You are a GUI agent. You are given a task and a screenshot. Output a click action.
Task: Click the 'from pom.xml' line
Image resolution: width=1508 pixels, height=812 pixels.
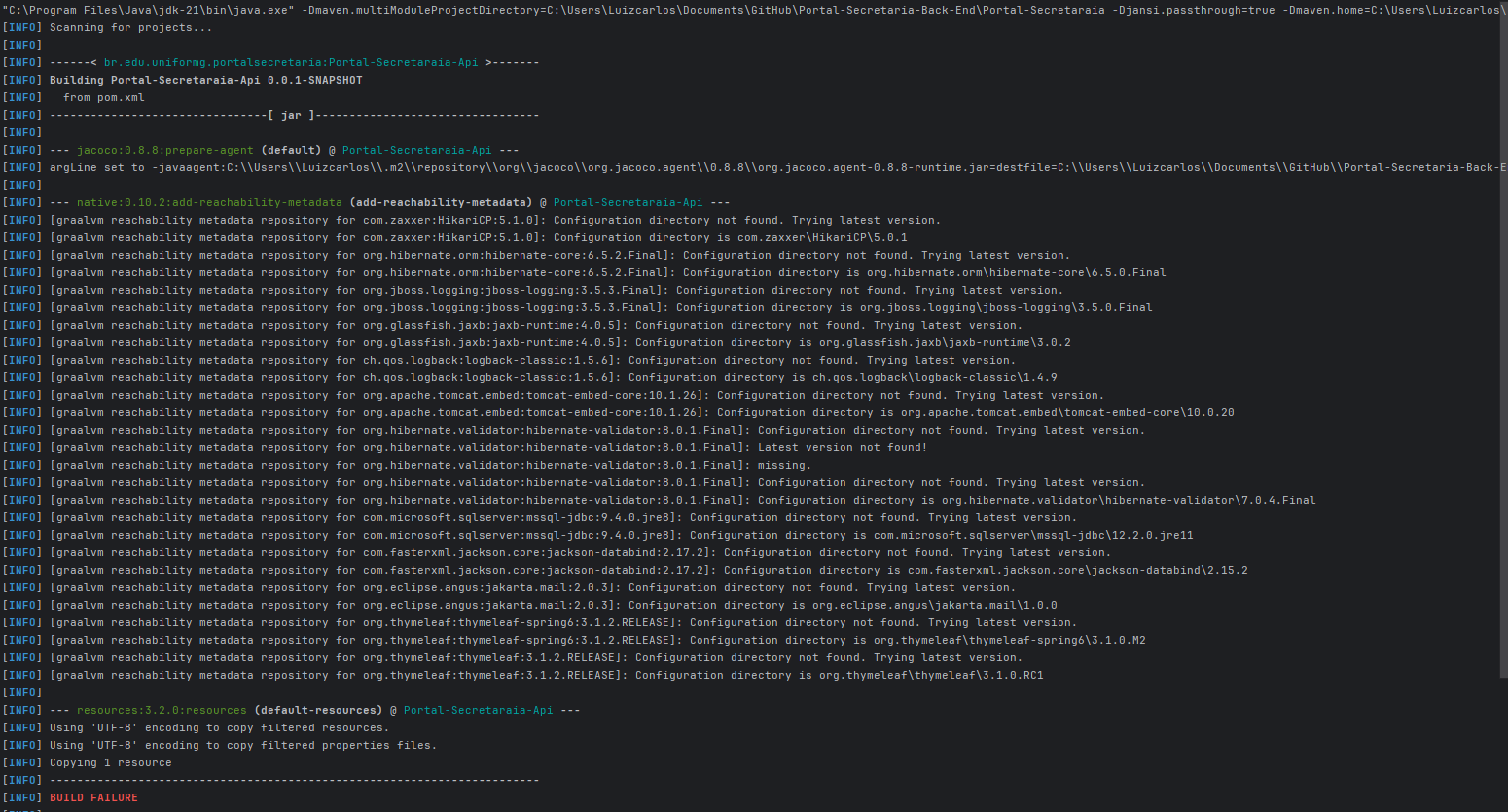[x=74, y=97]
